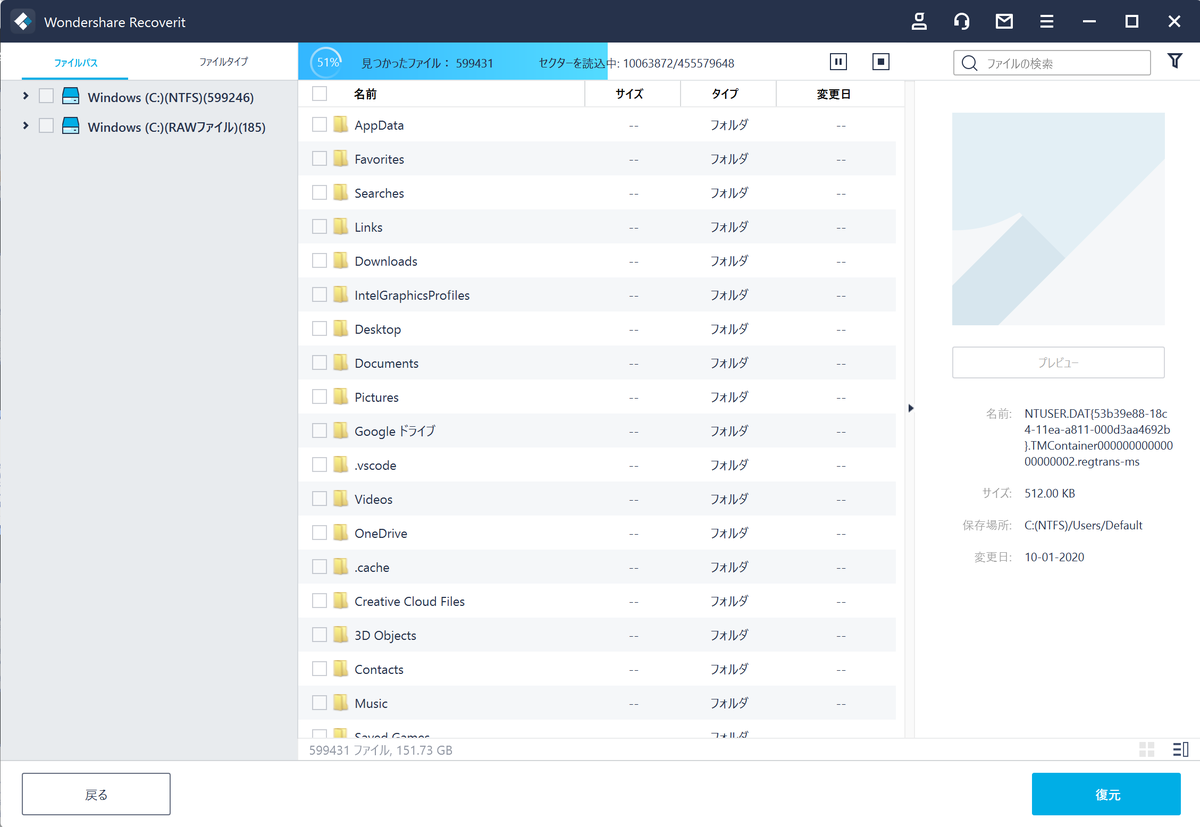Open the headset support icon

962,21
